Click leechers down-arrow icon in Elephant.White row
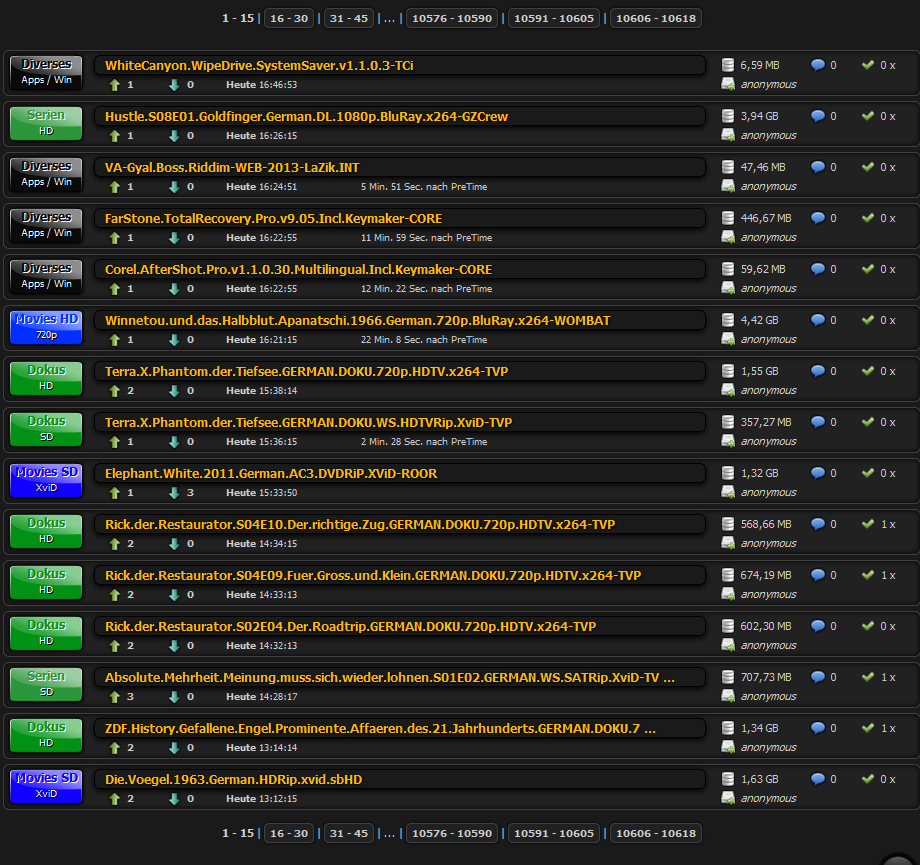This screenshot has height=865, width=920. click(x=174, y=493)
